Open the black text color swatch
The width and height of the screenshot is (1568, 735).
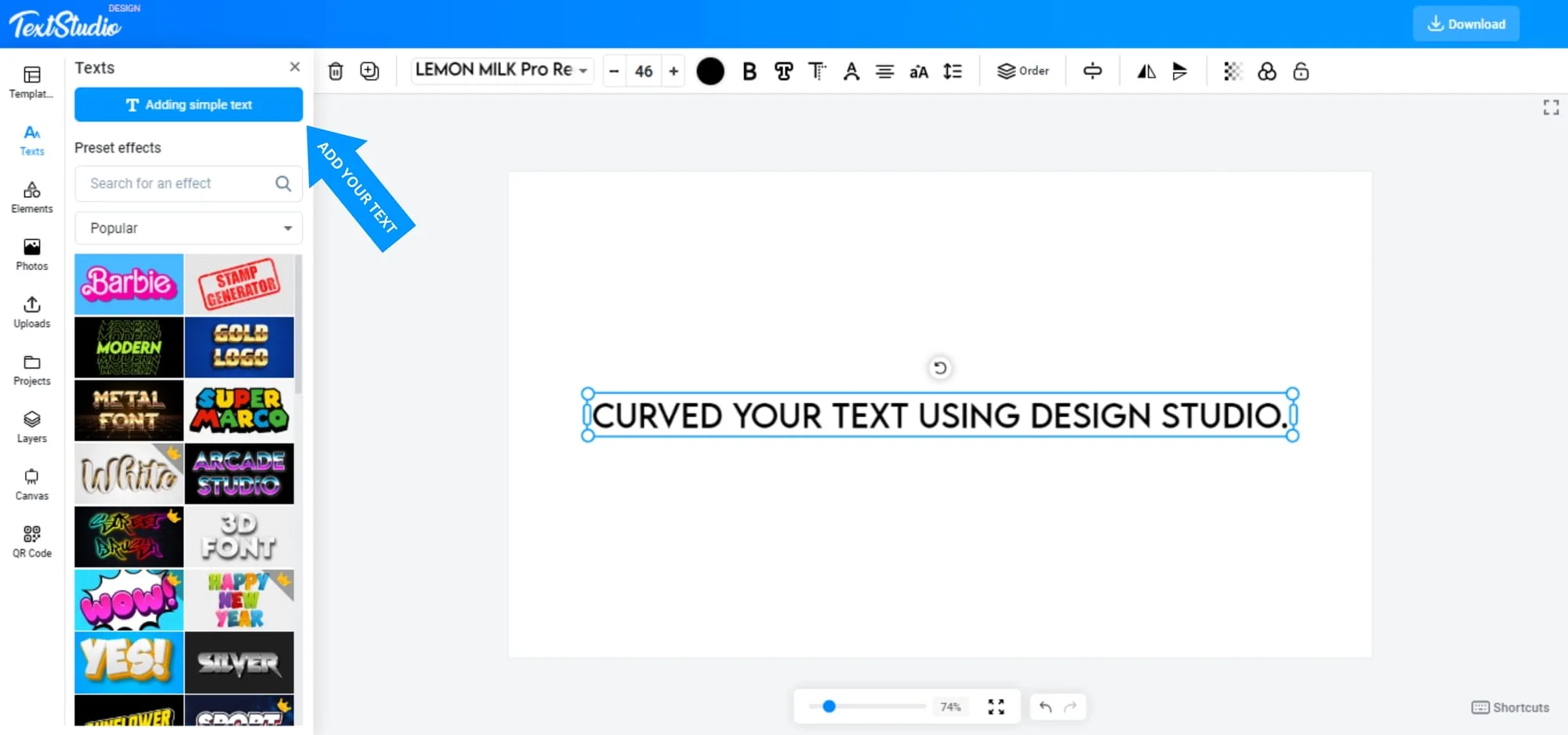click(x=710, y=71)
